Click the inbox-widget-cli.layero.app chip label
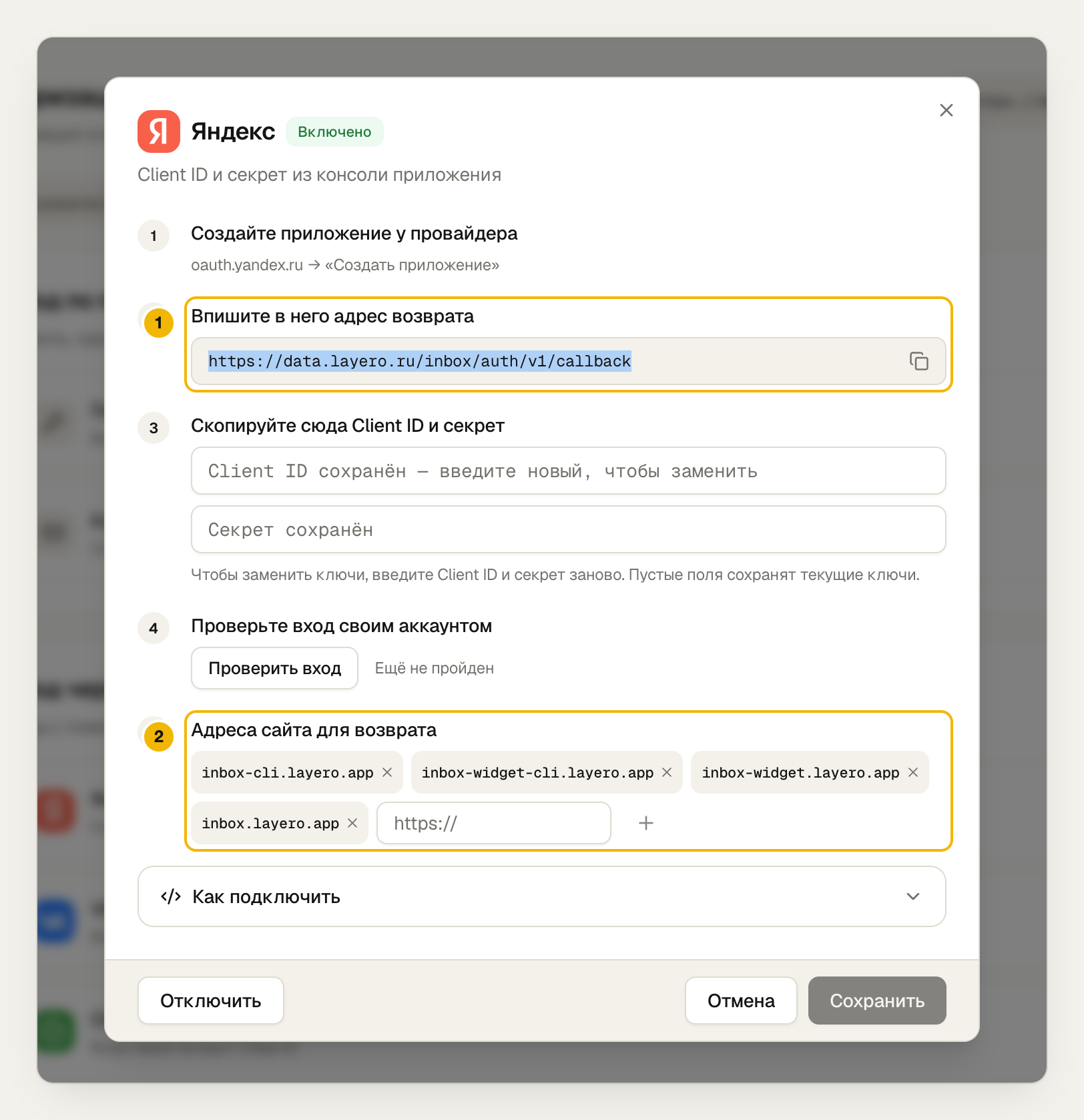1084x1120 pixels. pos(537,772)
